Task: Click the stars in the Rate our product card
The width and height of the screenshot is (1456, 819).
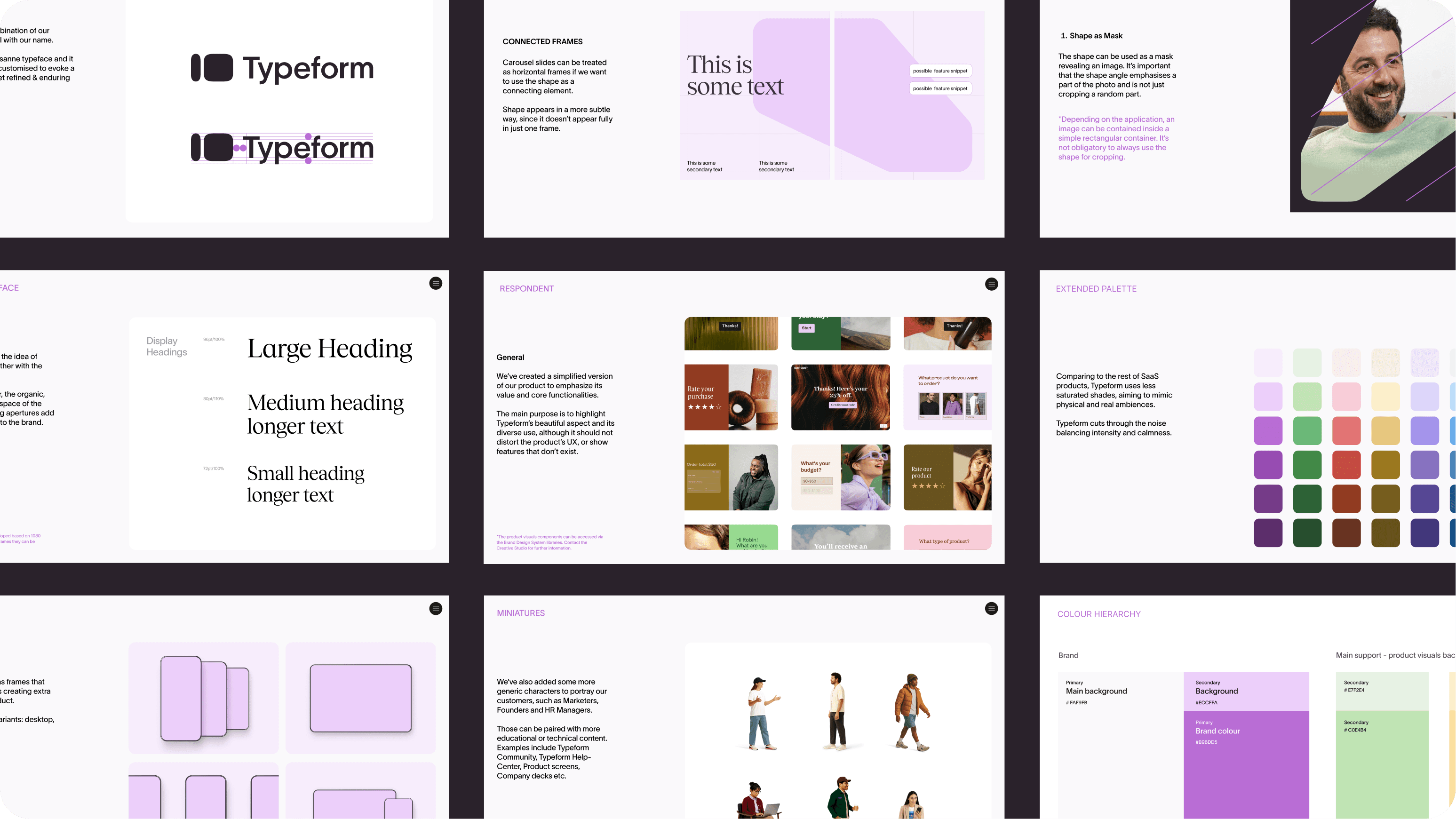Action: 928,486
